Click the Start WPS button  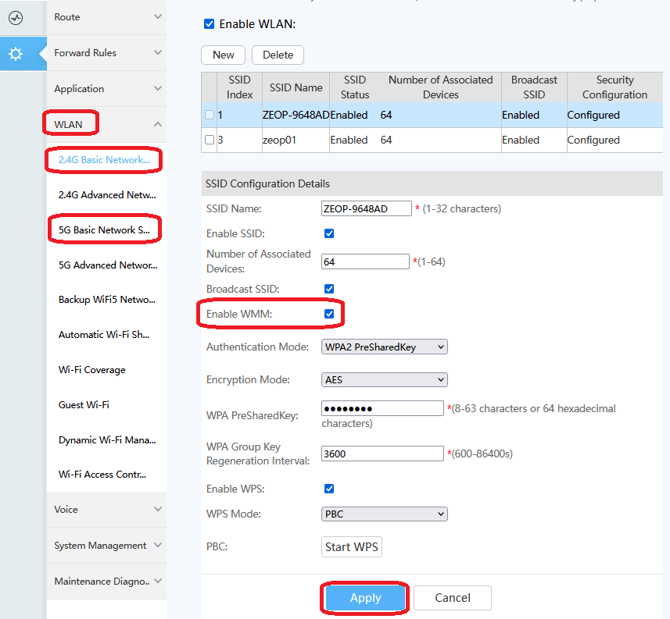(x=351, y=547)
